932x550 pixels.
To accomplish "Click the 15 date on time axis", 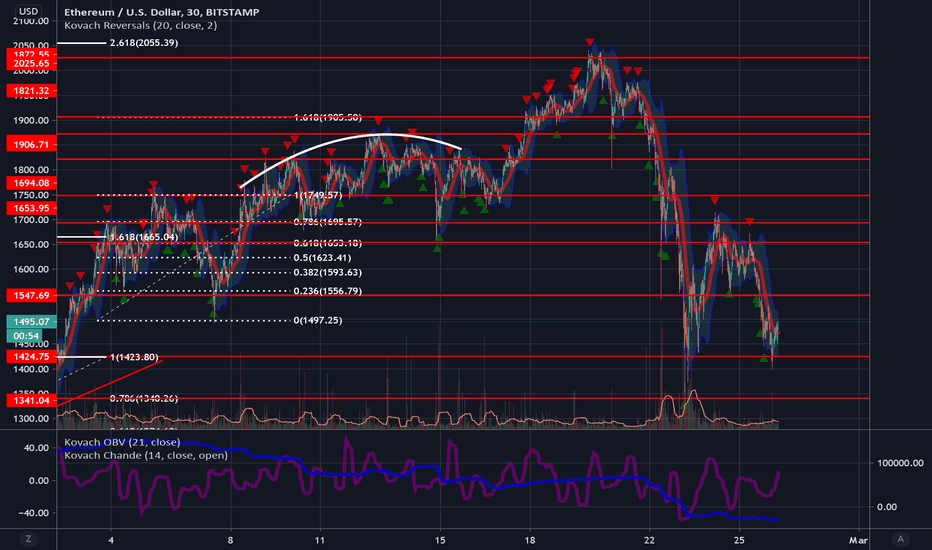I will [x=440, y=540].
